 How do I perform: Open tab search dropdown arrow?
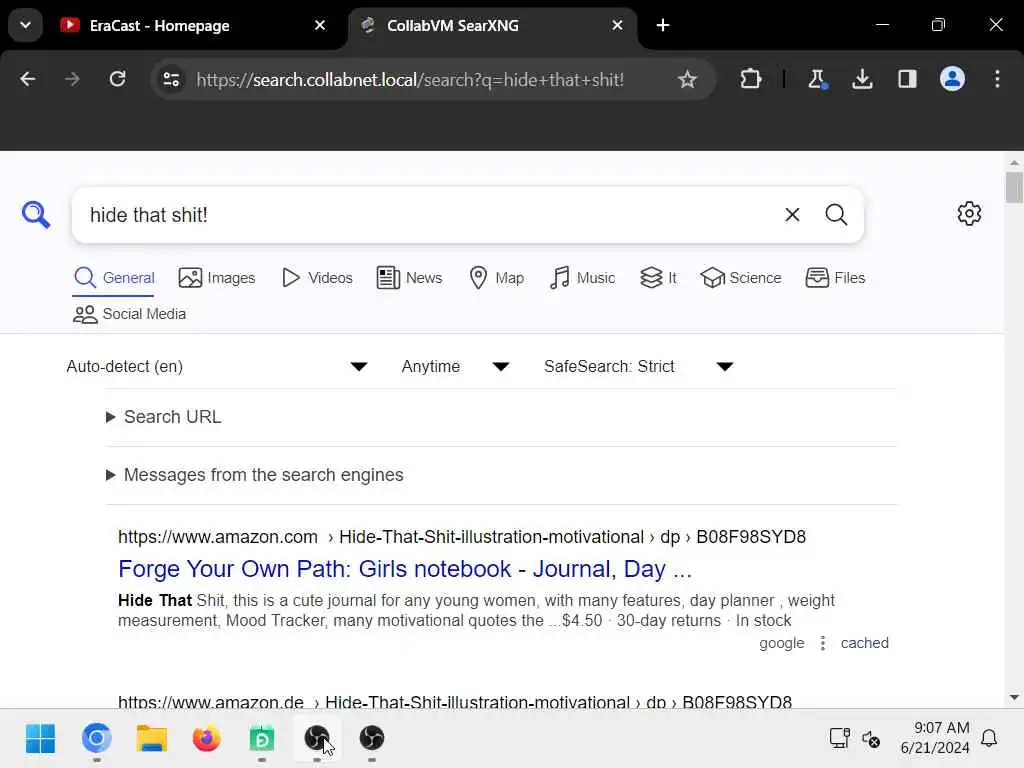[25, 25]
